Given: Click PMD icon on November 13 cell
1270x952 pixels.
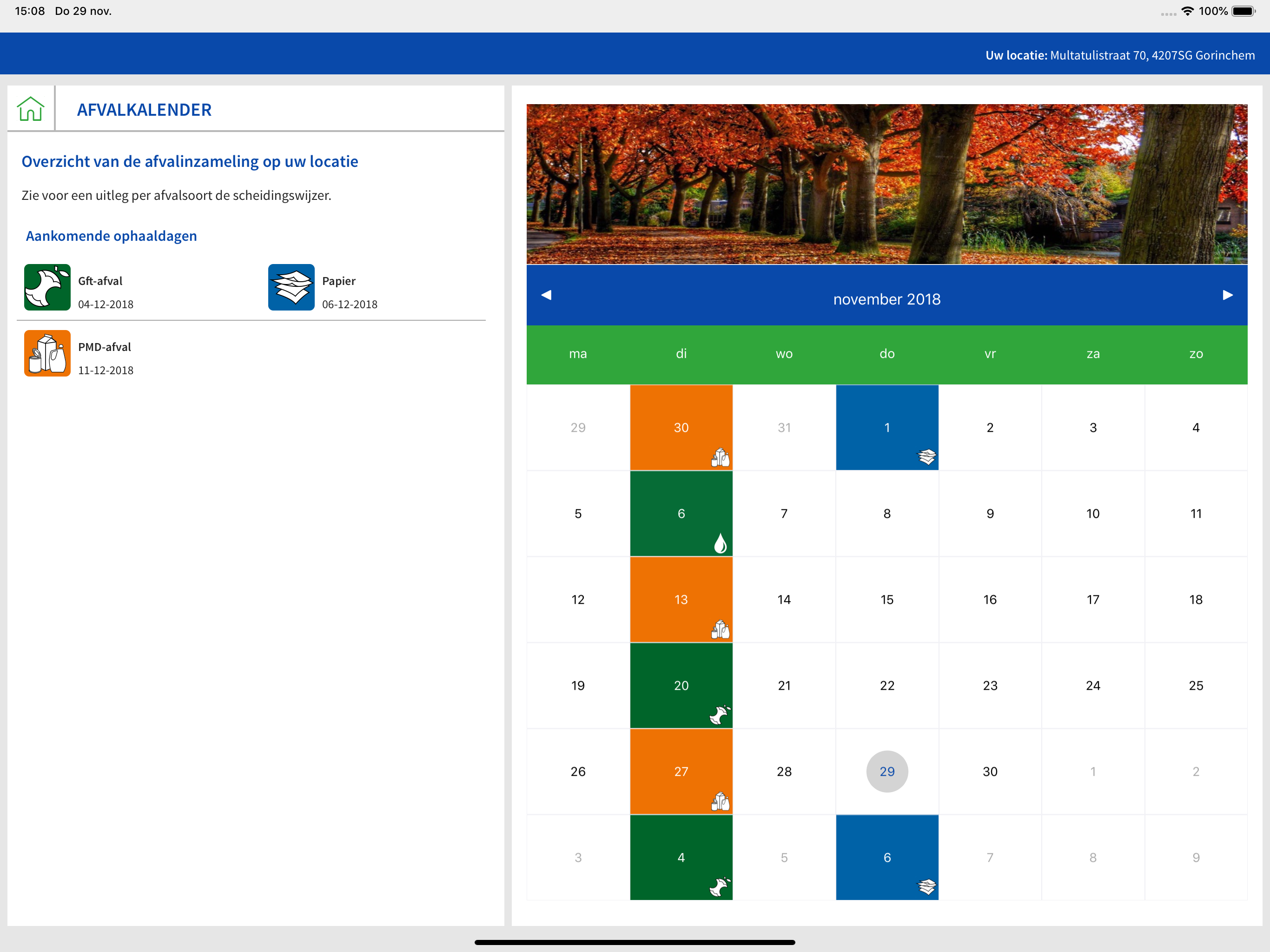Looking at the screenshot, I should [721, 629].
